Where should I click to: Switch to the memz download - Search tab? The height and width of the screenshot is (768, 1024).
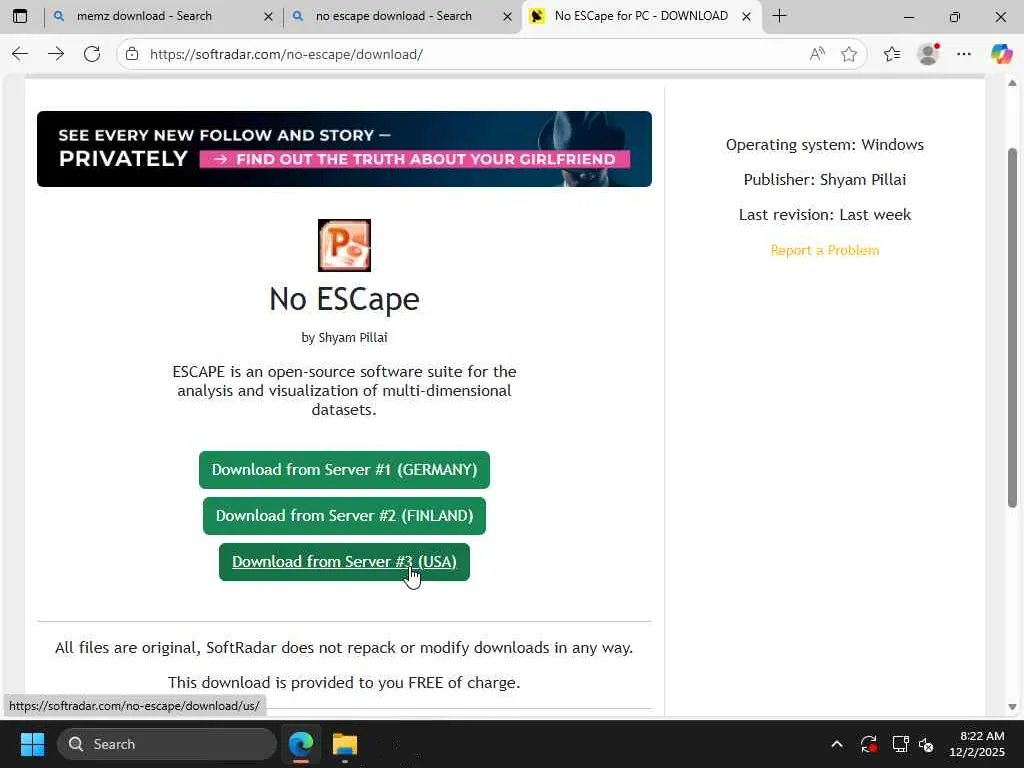click(163, 16)
